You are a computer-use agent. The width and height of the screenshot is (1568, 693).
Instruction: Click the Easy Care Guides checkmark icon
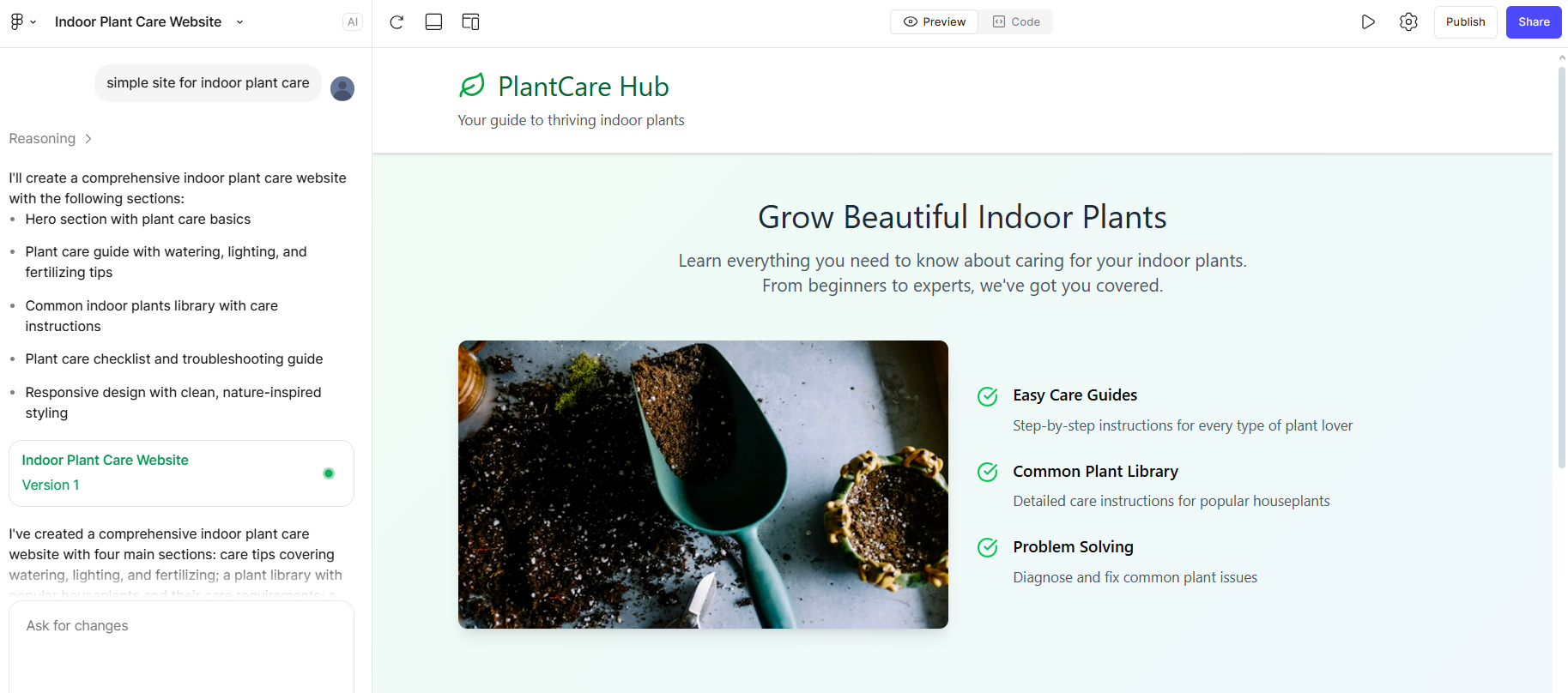click(988, 396)
